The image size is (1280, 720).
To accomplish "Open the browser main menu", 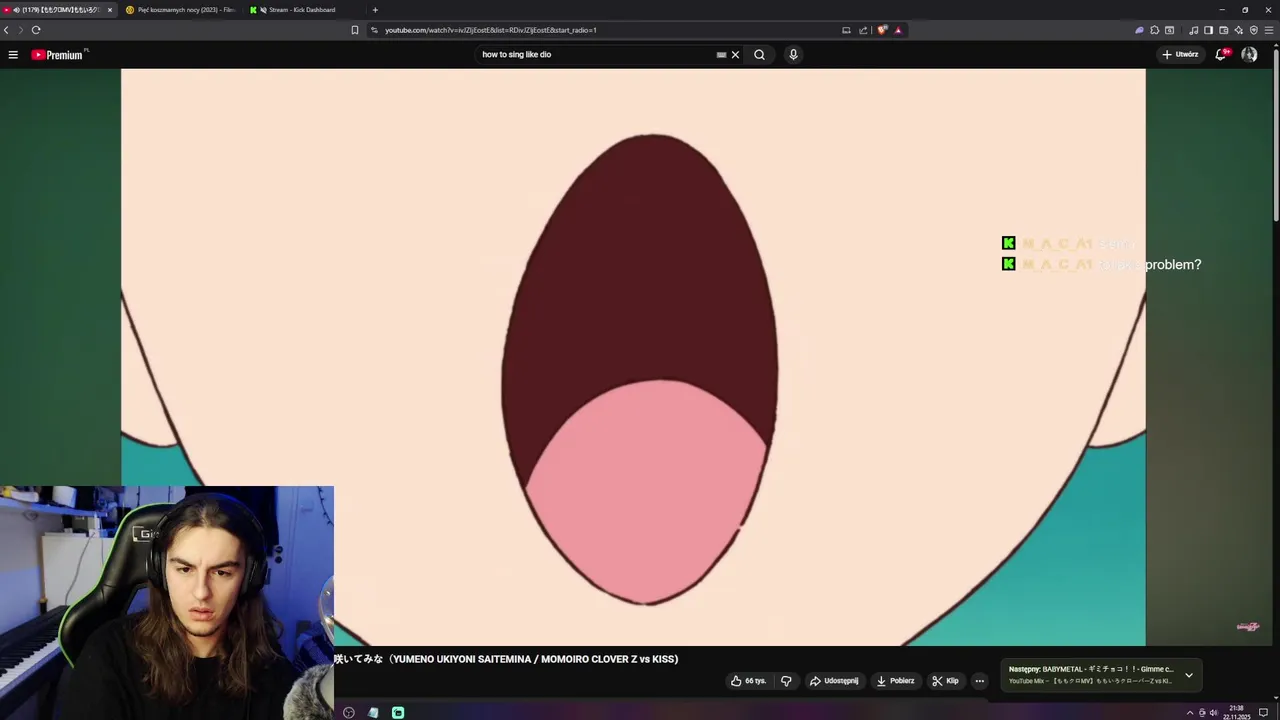I will [1270, 30].
